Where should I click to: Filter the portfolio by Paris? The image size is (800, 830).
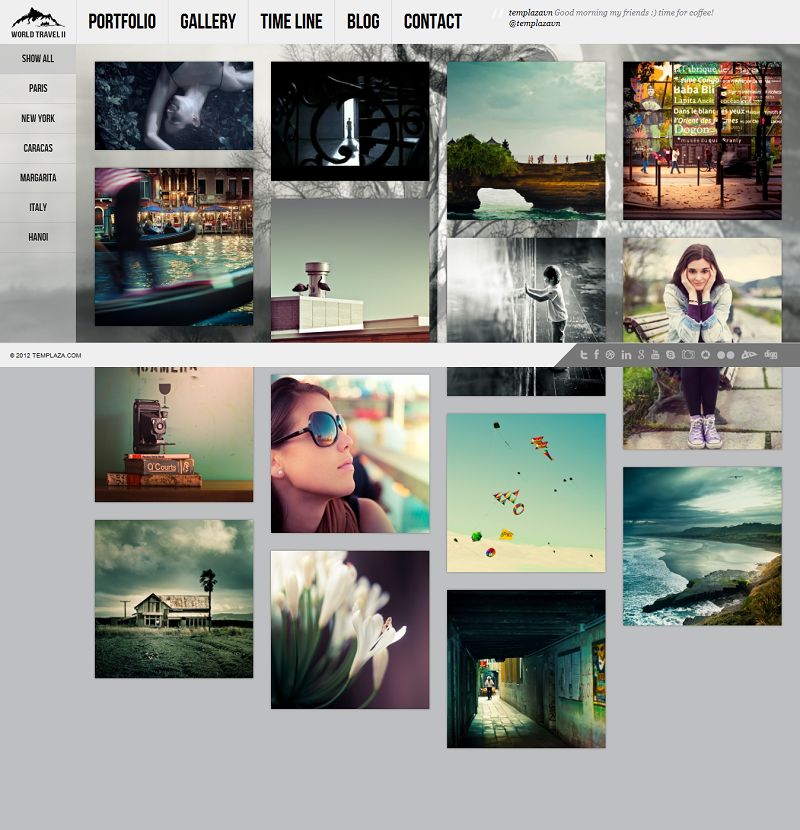point(38,88)
